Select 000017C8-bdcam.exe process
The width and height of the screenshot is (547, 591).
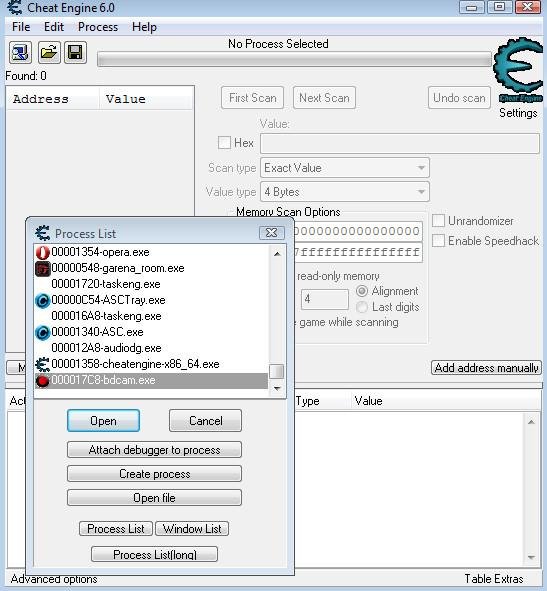152,380
